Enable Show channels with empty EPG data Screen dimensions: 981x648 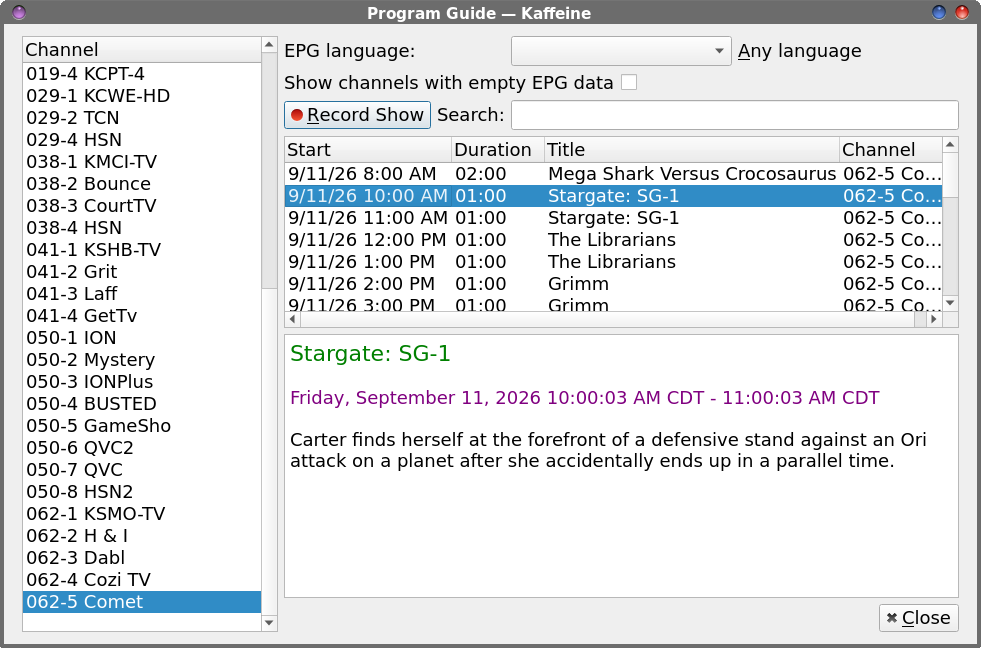629,83
